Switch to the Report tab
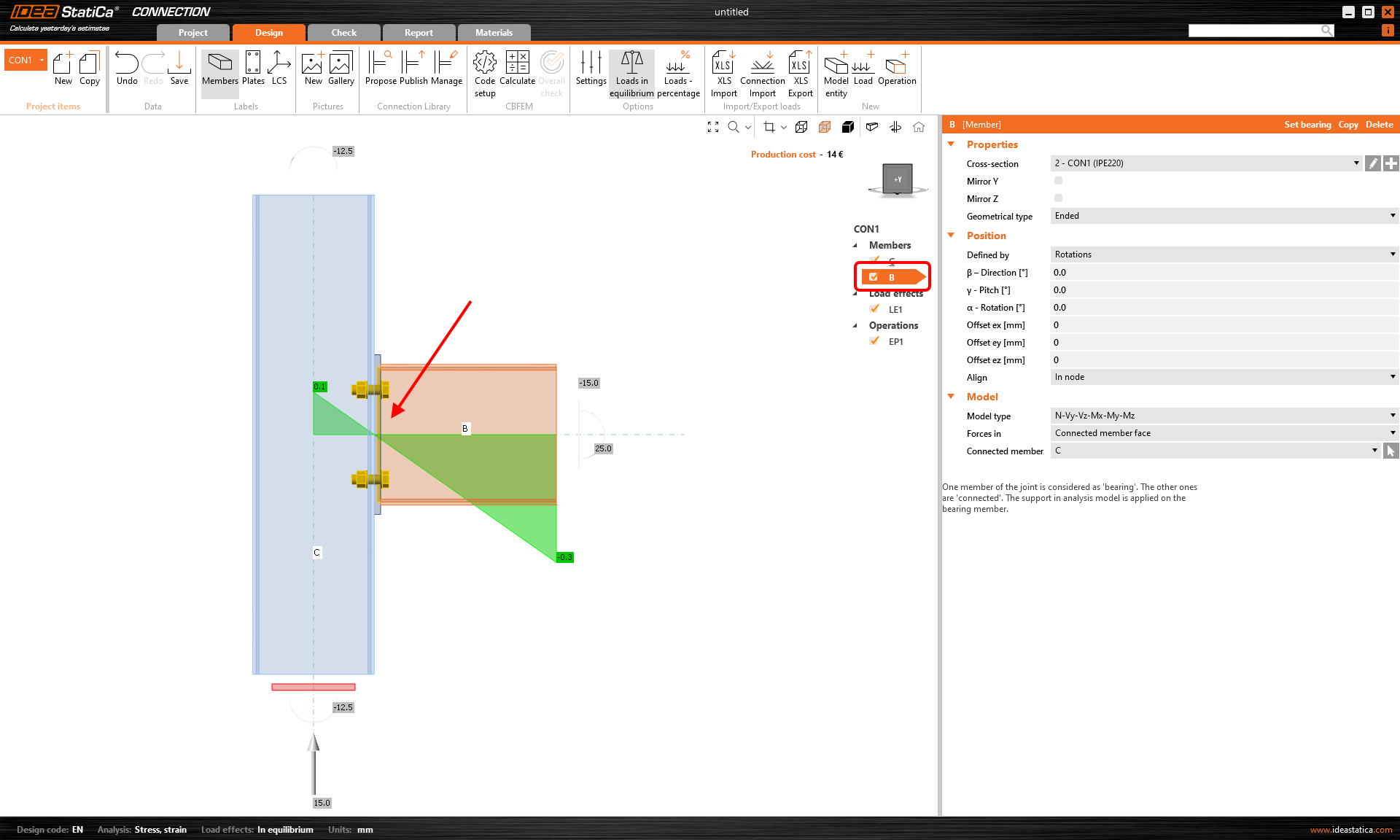The width and height of the screenshot is (1400, 840). [x=419, y=32]
